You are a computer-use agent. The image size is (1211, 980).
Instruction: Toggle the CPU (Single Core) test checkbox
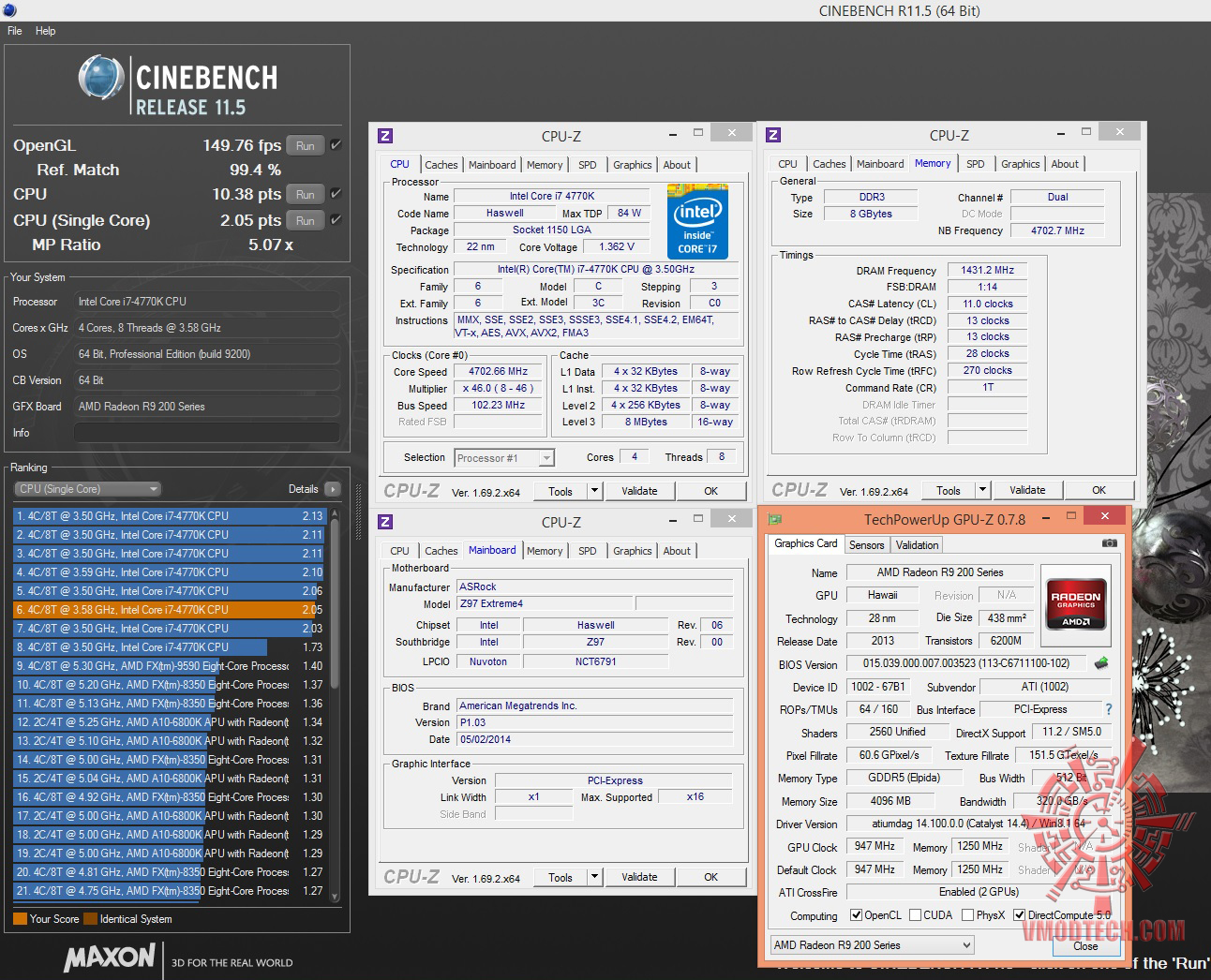336,220
